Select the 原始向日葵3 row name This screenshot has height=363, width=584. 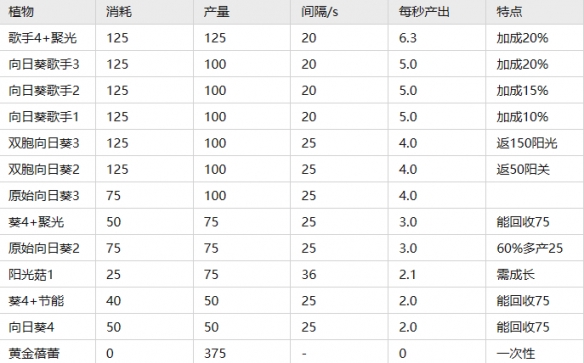[x=44, y=195]
